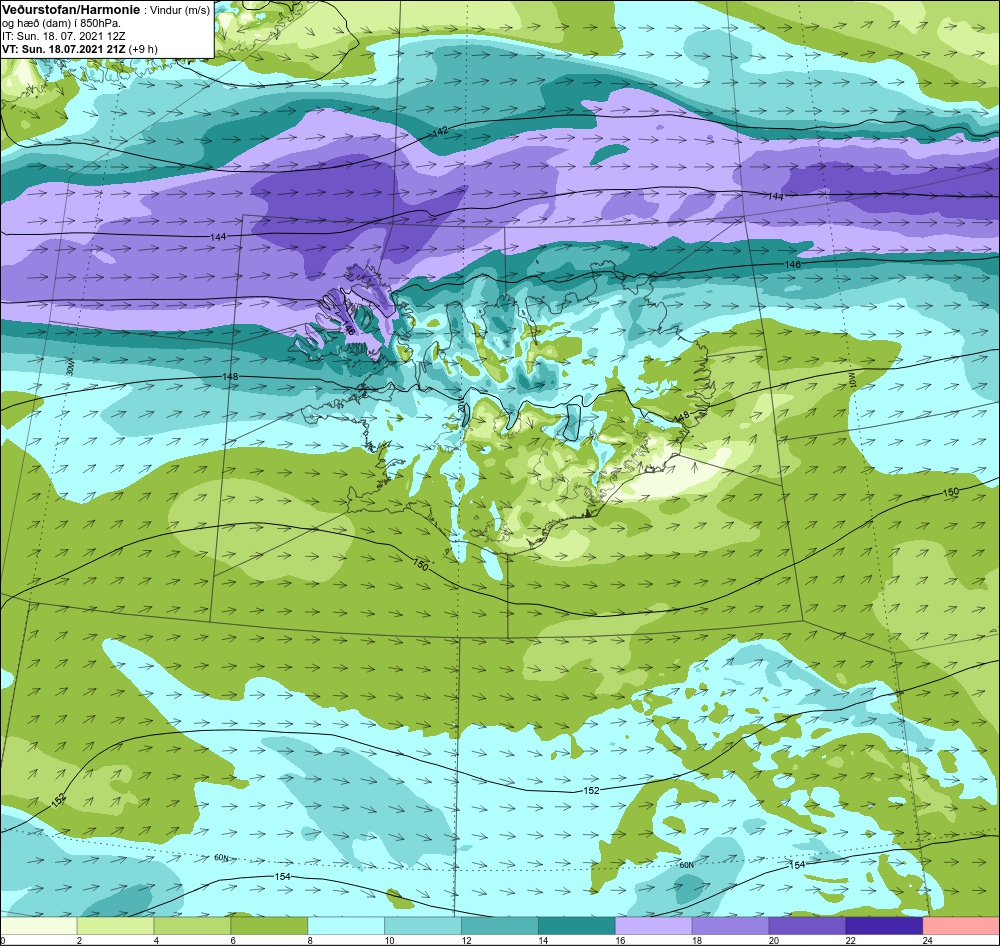The image size is (1000, 946).
Task: Click the western '144' contour label
Action: (218, 237)
